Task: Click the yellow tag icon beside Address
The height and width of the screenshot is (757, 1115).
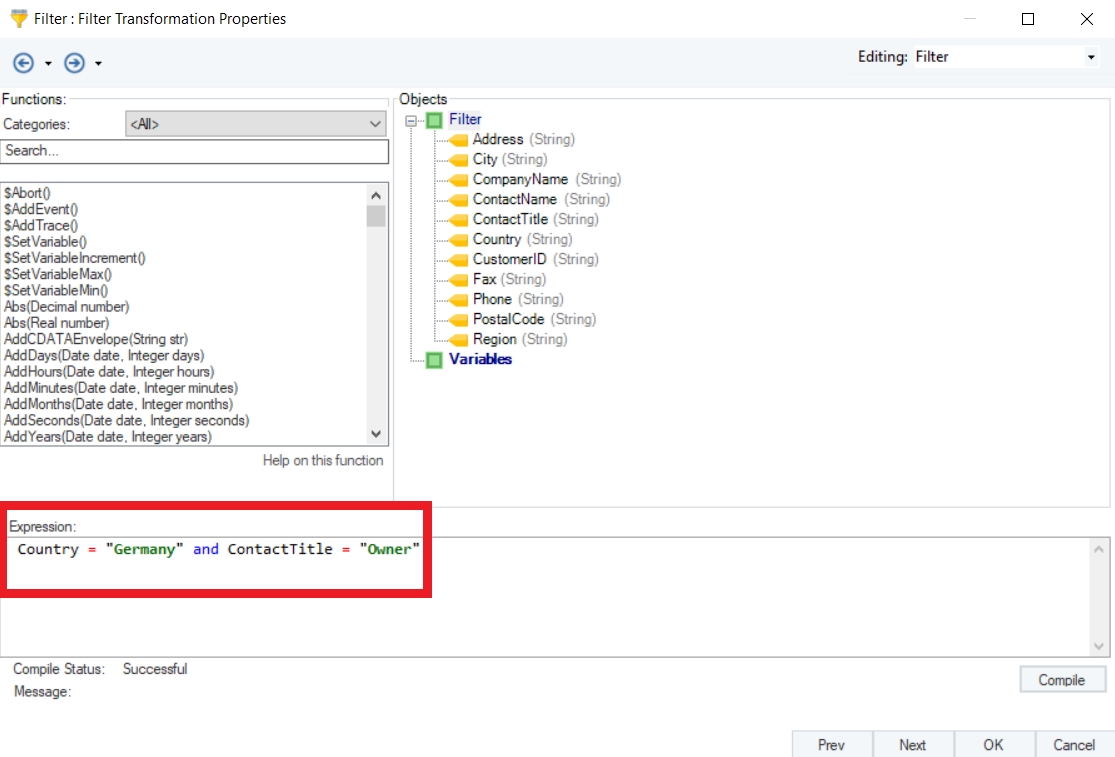Action: tap(458, 140)
